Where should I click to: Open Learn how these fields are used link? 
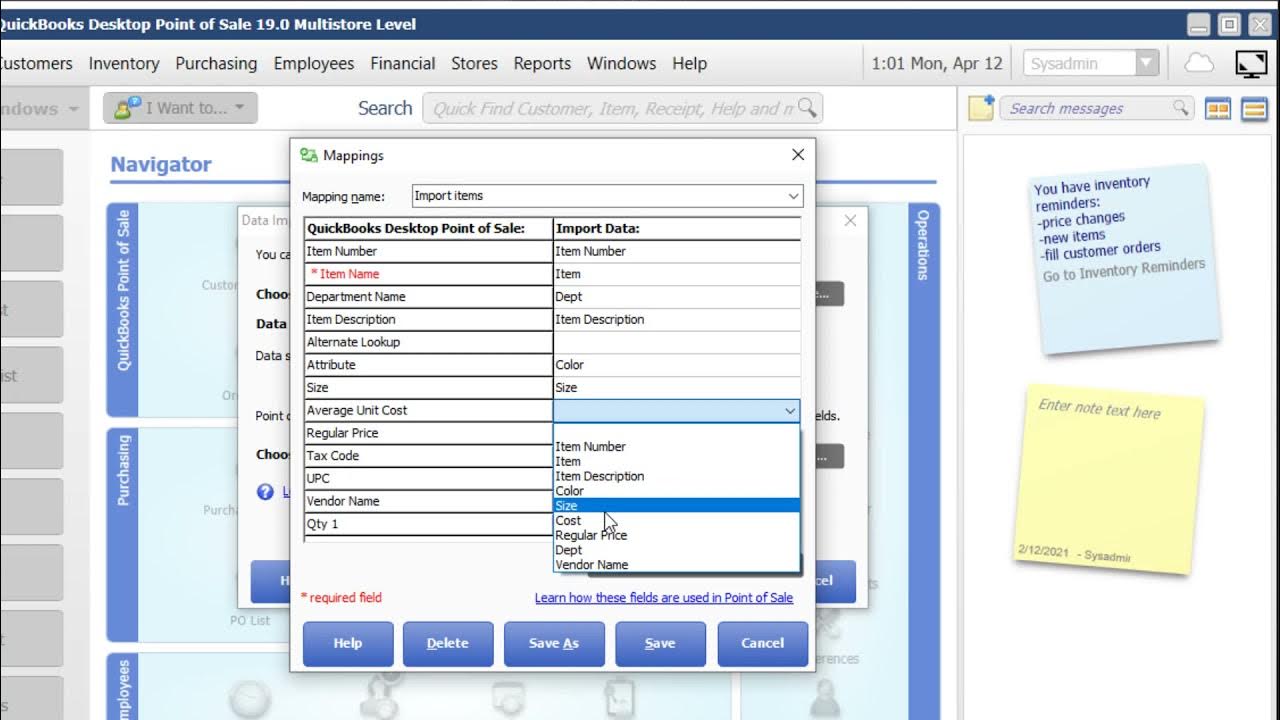[x=664, y=597]
